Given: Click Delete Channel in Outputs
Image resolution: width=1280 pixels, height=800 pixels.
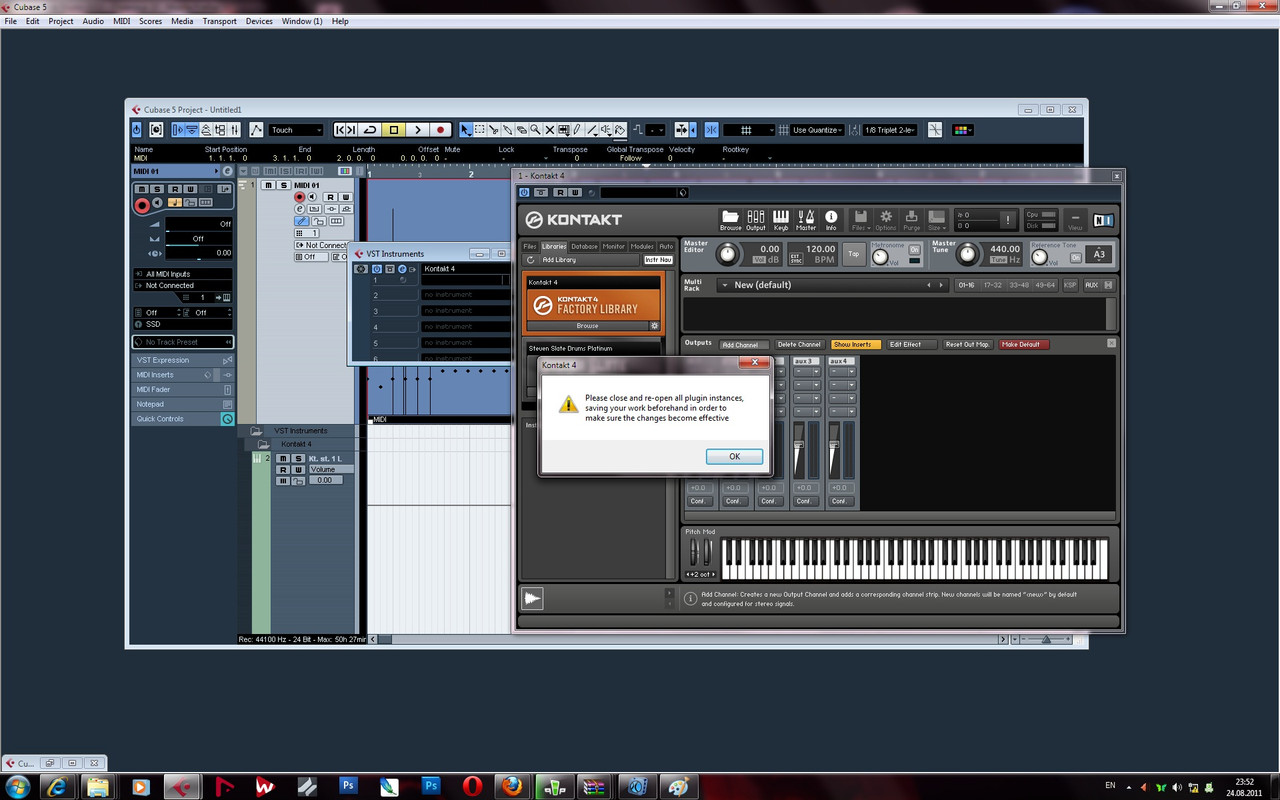Looking at the screenshot, I should (799, 344).
